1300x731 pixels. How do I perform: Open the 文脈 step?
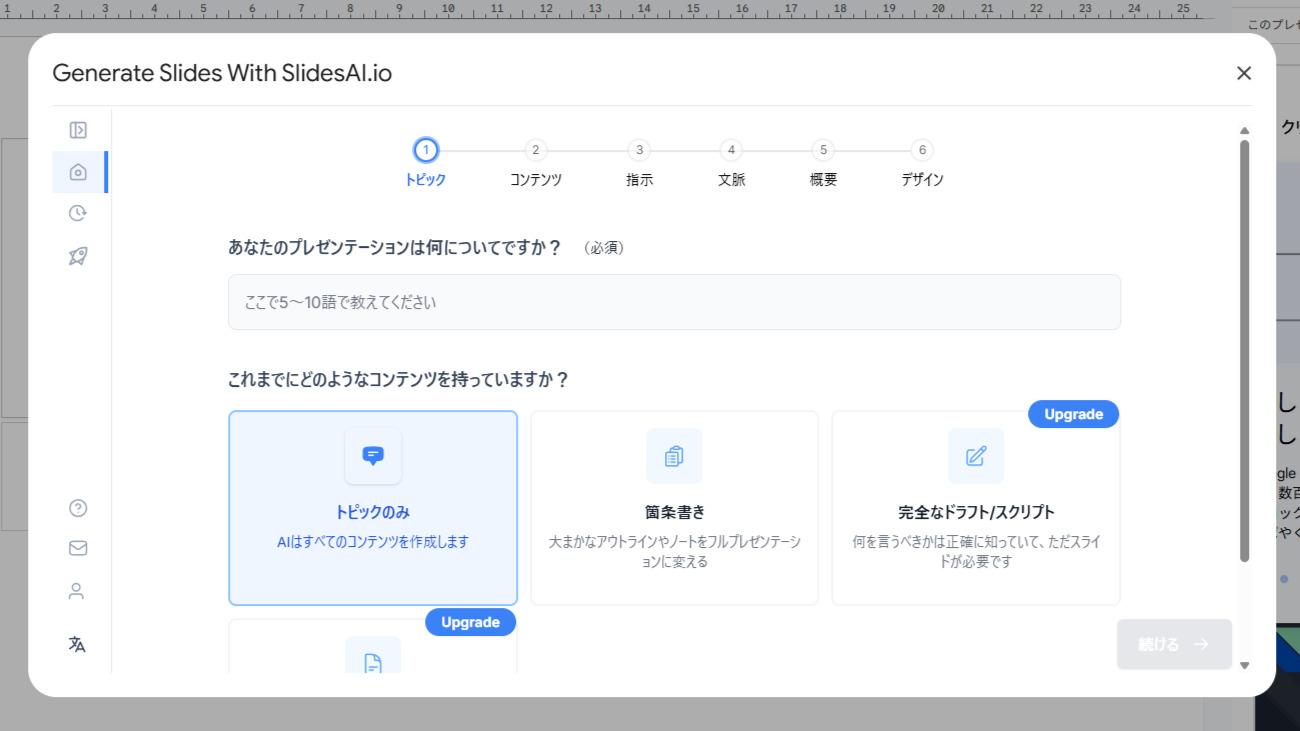point(731,150)
